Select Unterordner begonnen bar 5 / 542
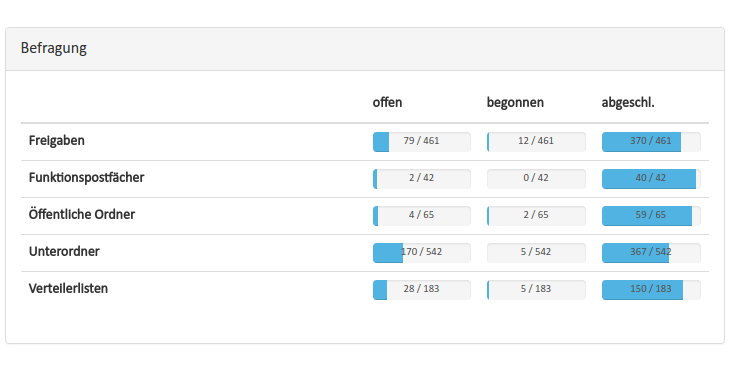The height and width of the screenshot is (373, 730). pyautogui.click(x=536, y=253)
